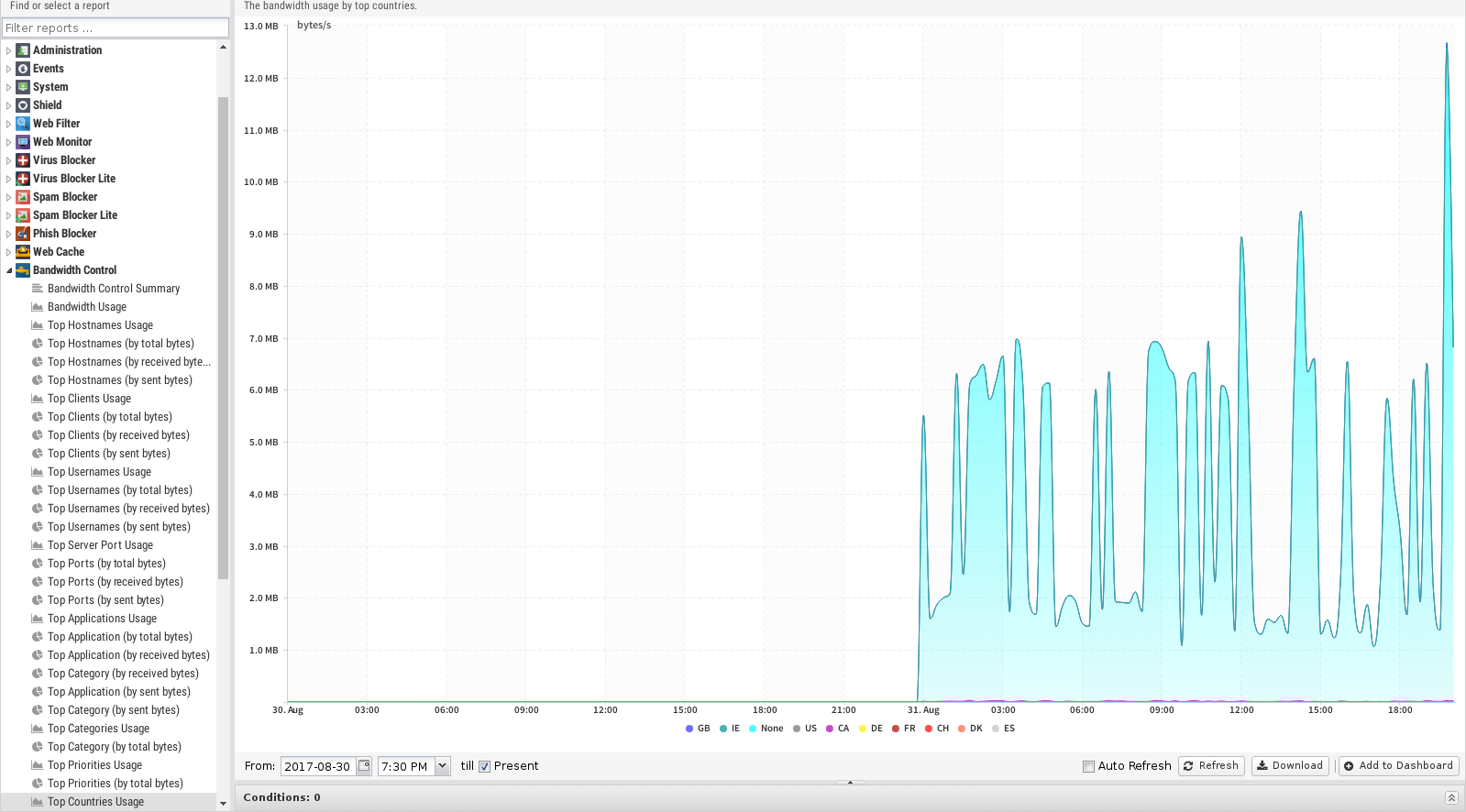Image resolution: width=1466 pixels, height=812 pixels.
Task: Open calendar picker next to From date
Action: (x=364, y=766)
